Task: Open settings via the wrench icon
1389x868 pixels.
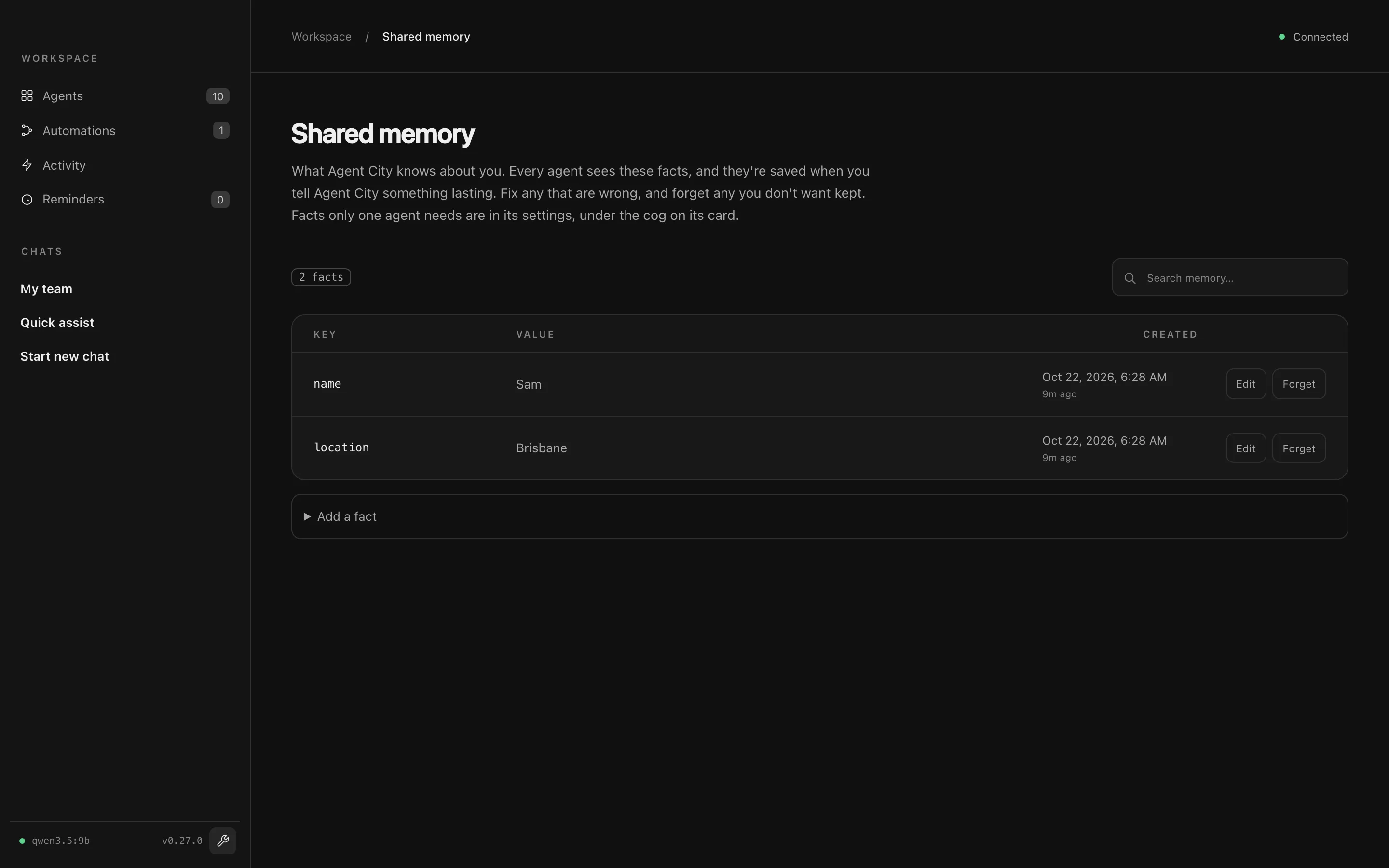Action: click(x=223, y=841)
